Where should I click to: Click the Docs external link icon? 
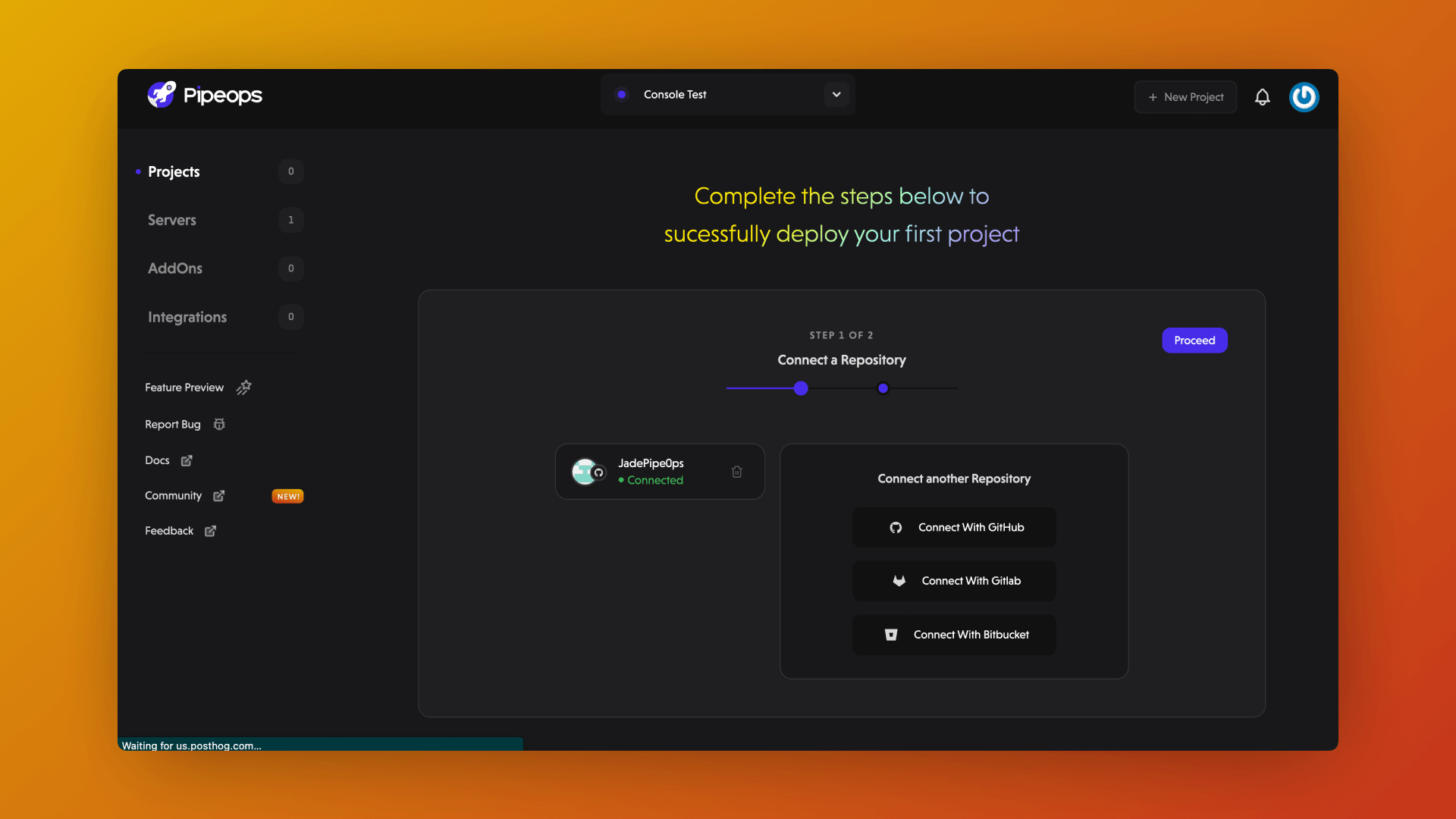click(x=186, y=460)
